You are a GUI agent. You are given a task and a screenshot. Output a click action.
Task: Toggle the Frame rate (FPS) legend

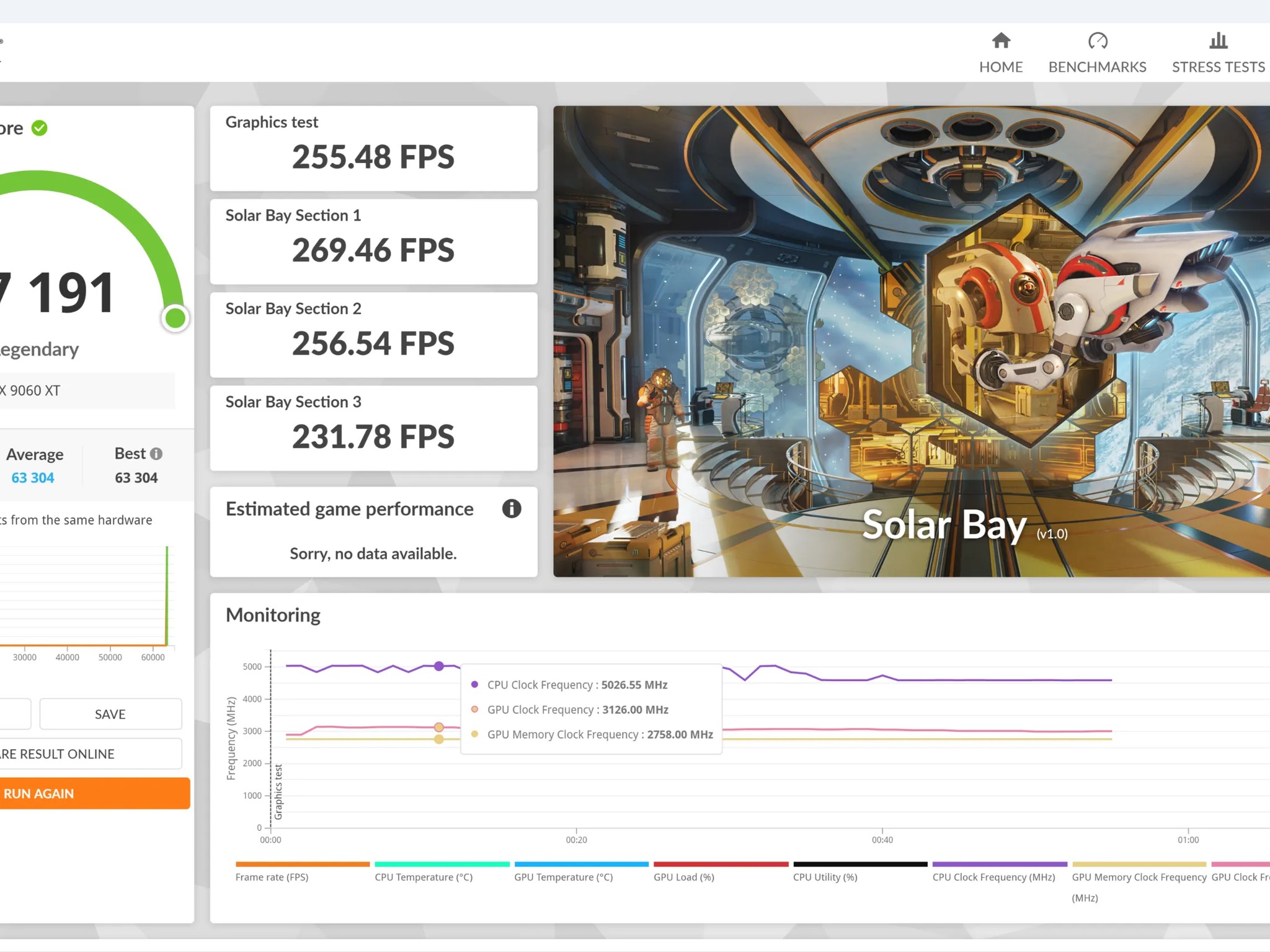coord(272,876)
